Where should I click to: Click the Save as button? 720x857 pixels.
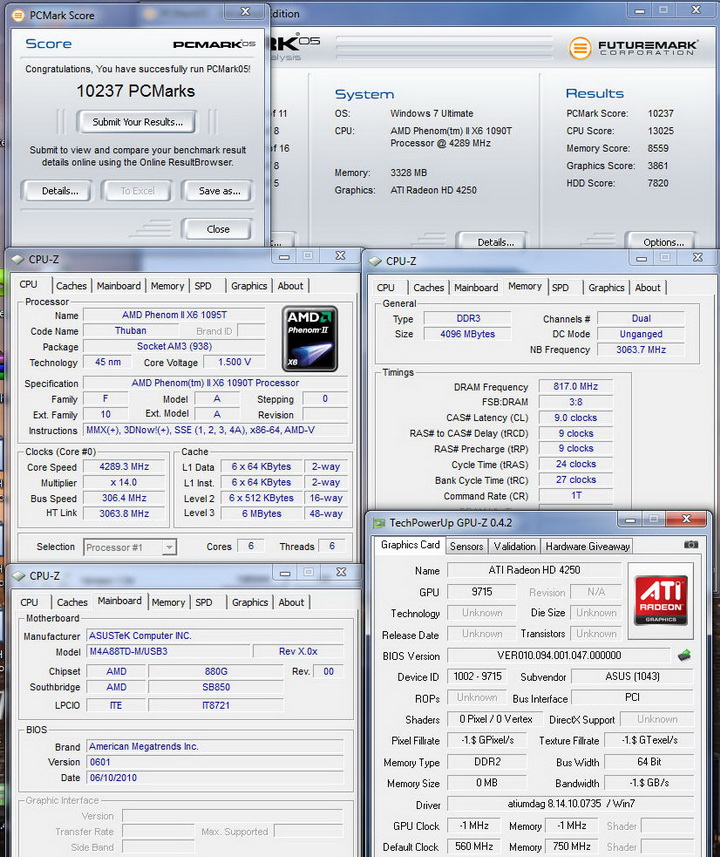[219, 191]
